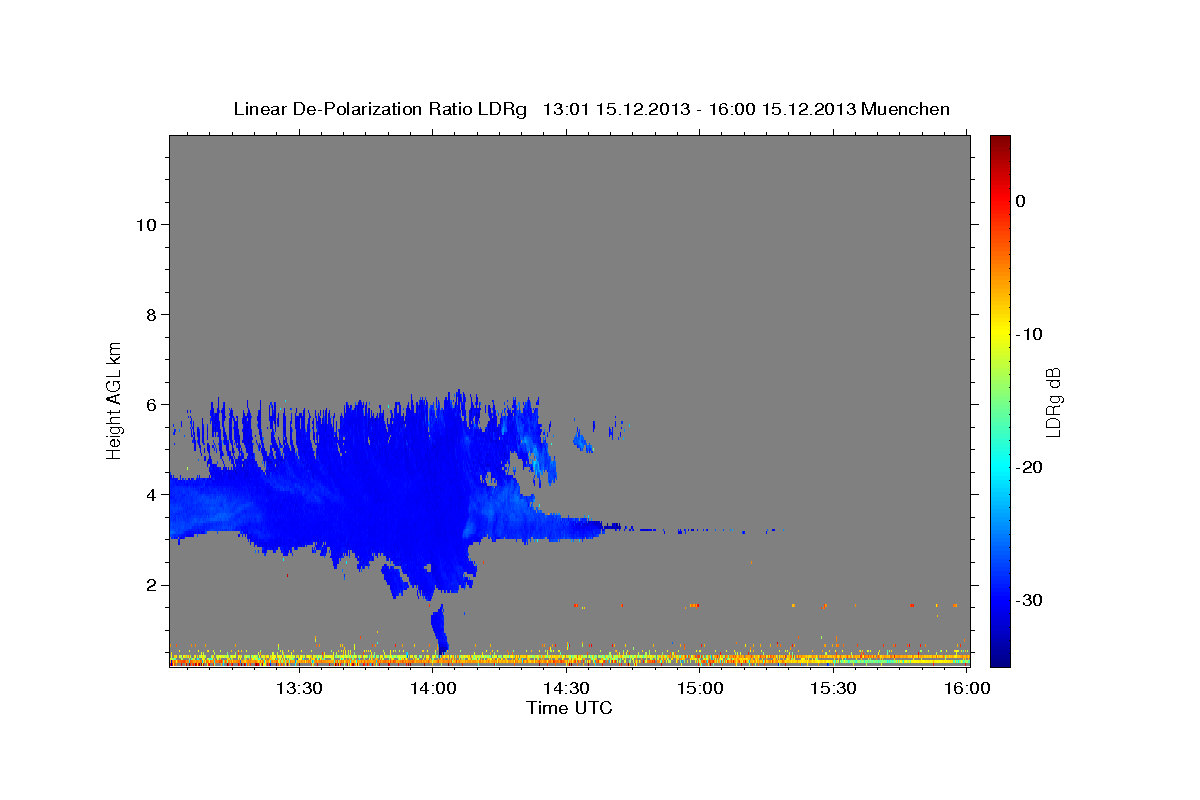
Task: Click the height tick label '6'
Action: pyautogui.click(x=150, y=404)
